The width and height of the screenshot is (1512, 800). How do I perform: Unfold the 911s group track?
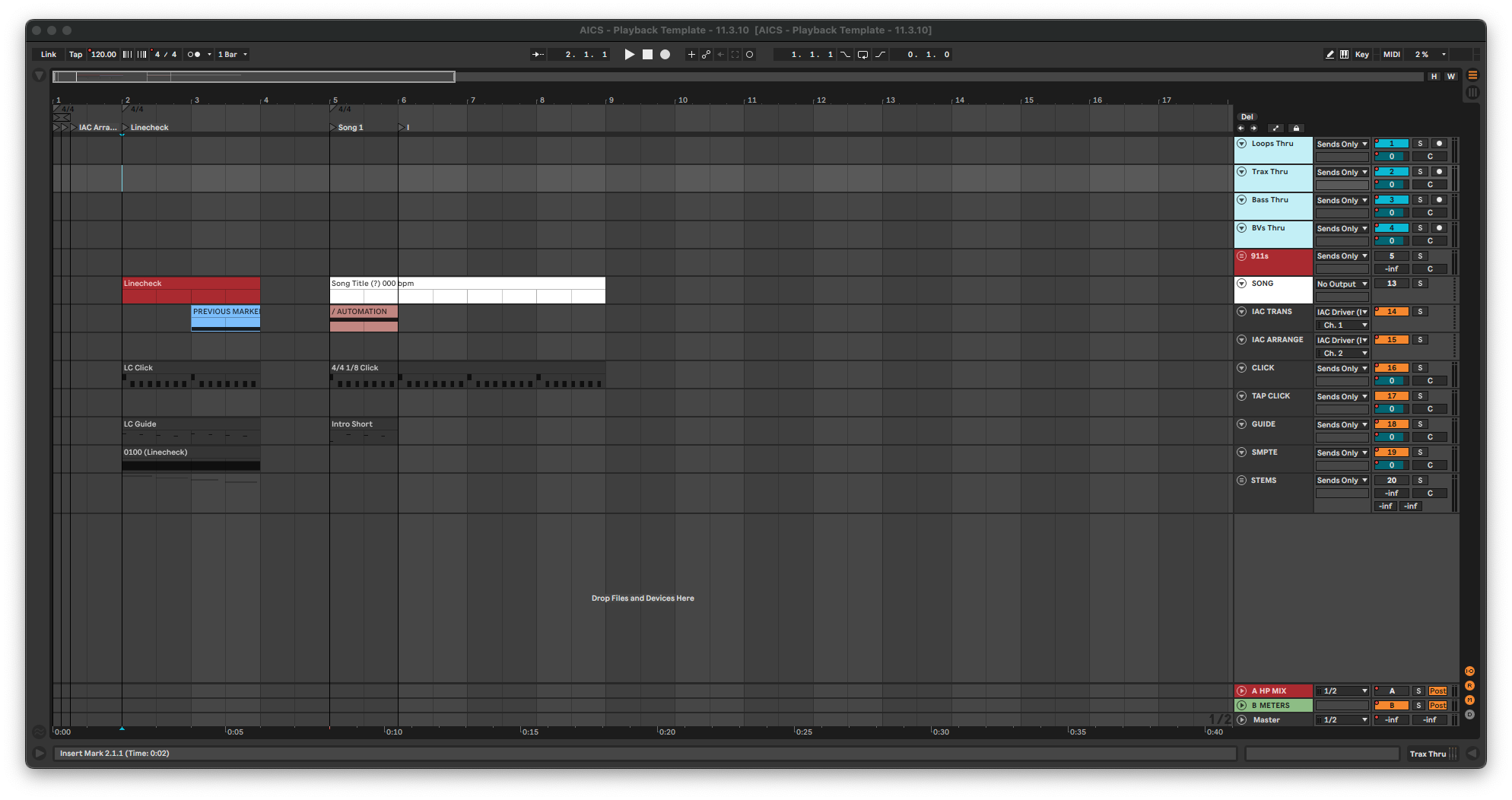point(1242,256)
